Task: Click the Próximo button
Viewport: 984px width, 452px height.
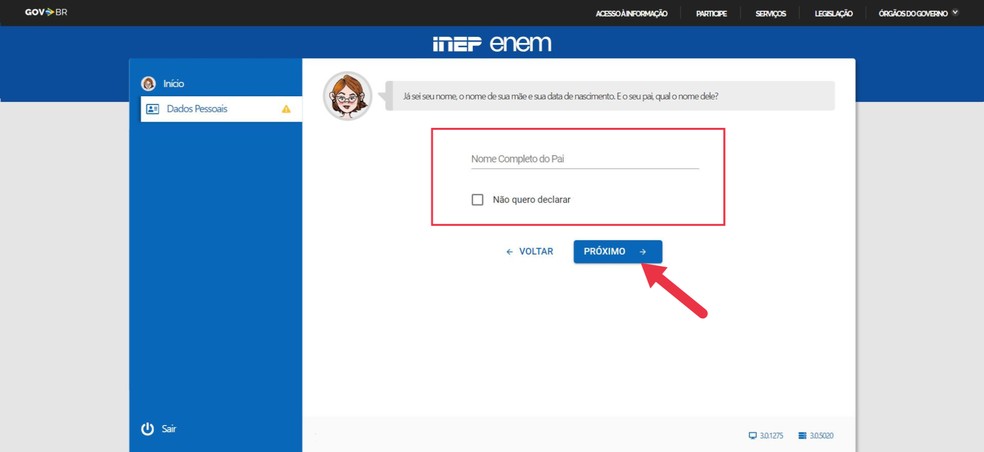Action: (x=618, y=251)
